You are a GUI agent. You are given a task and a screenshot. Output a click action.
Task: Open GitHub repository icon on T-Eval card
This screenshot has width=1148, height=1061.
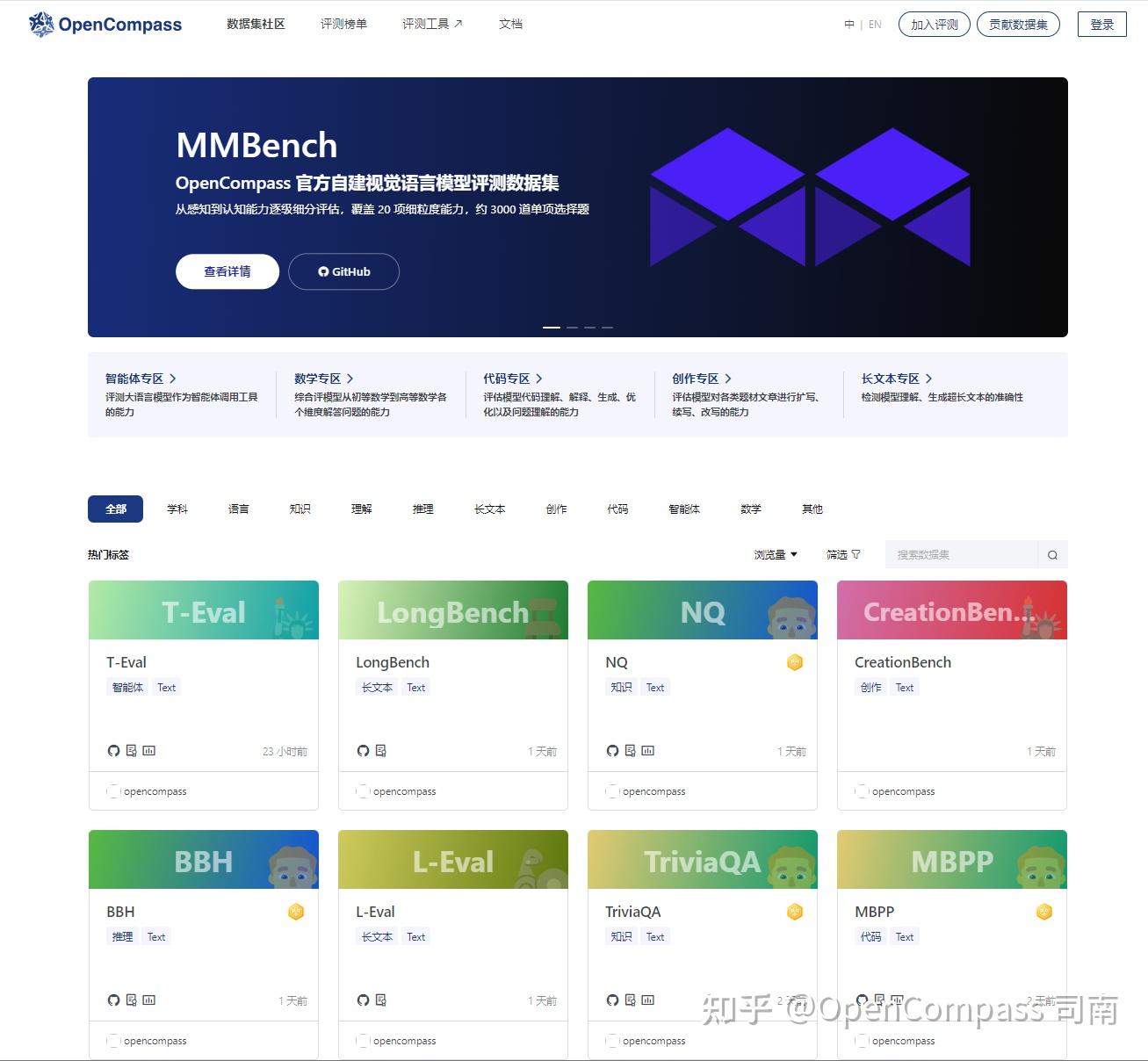click(113, 751)
